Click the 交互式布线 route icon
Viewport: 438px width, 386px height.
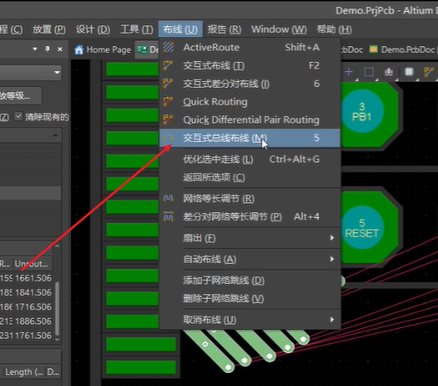(168, 65)
